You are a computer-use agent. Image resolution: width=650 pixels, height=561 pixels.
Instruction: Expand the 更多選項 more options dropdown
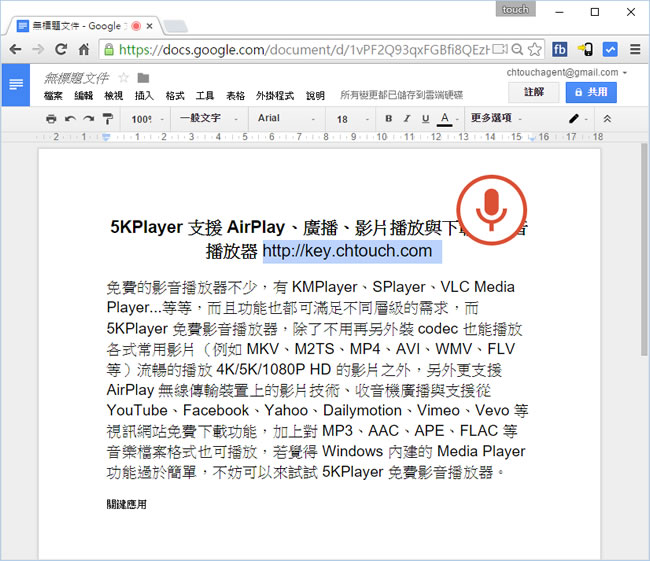click(x=496, y=118)
